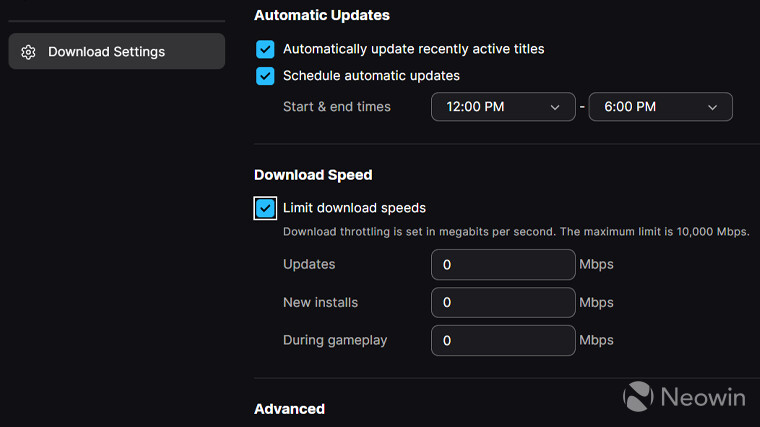Image resolution: width=760 pixels, height=427 pixels.
Task: Click the Neowin watermark text
Action: click(701, 397)
